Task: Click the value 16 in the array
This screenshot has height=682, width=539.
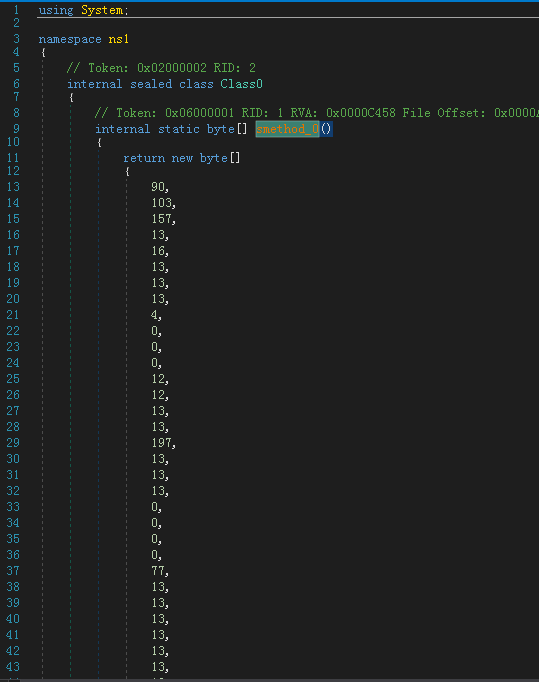Action: [x=158, y=251]
